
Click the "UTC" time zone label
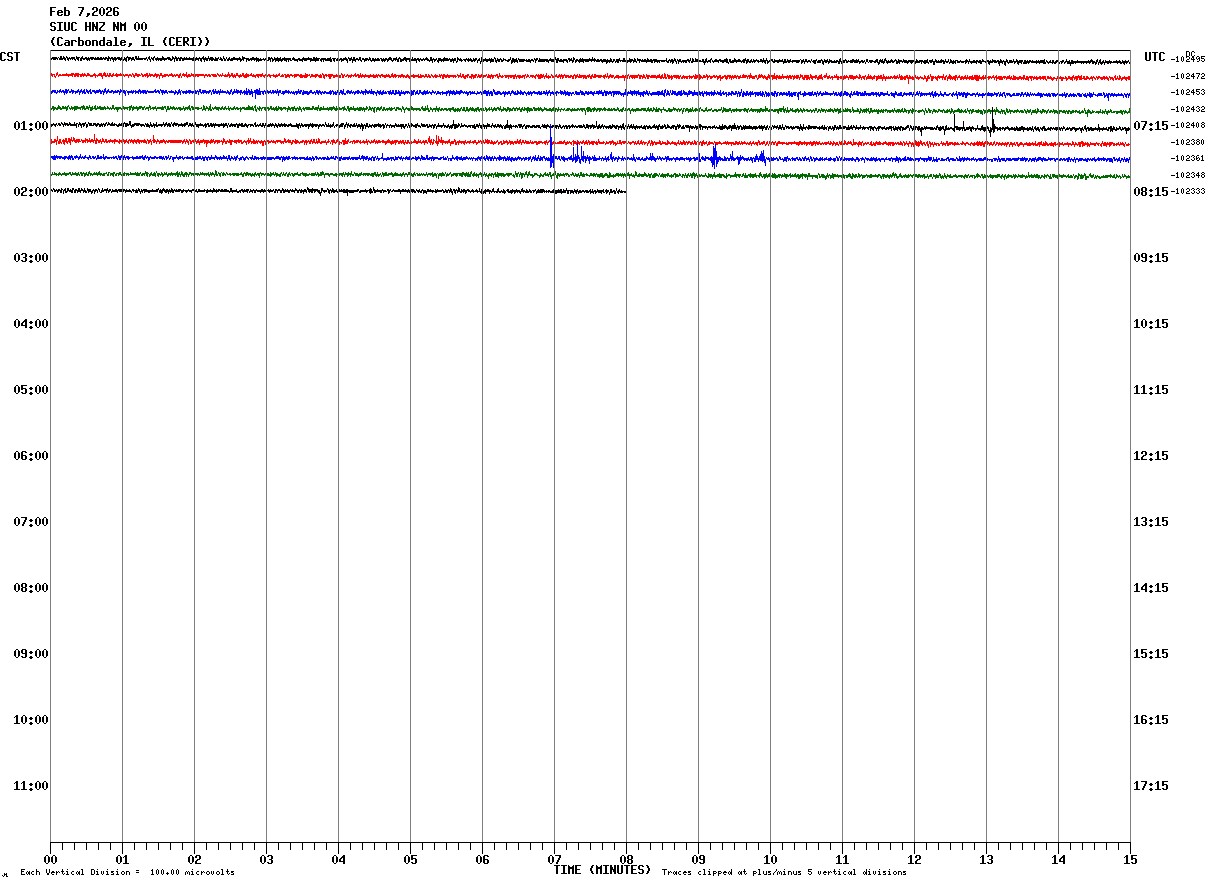click(x=1155, y=57)
